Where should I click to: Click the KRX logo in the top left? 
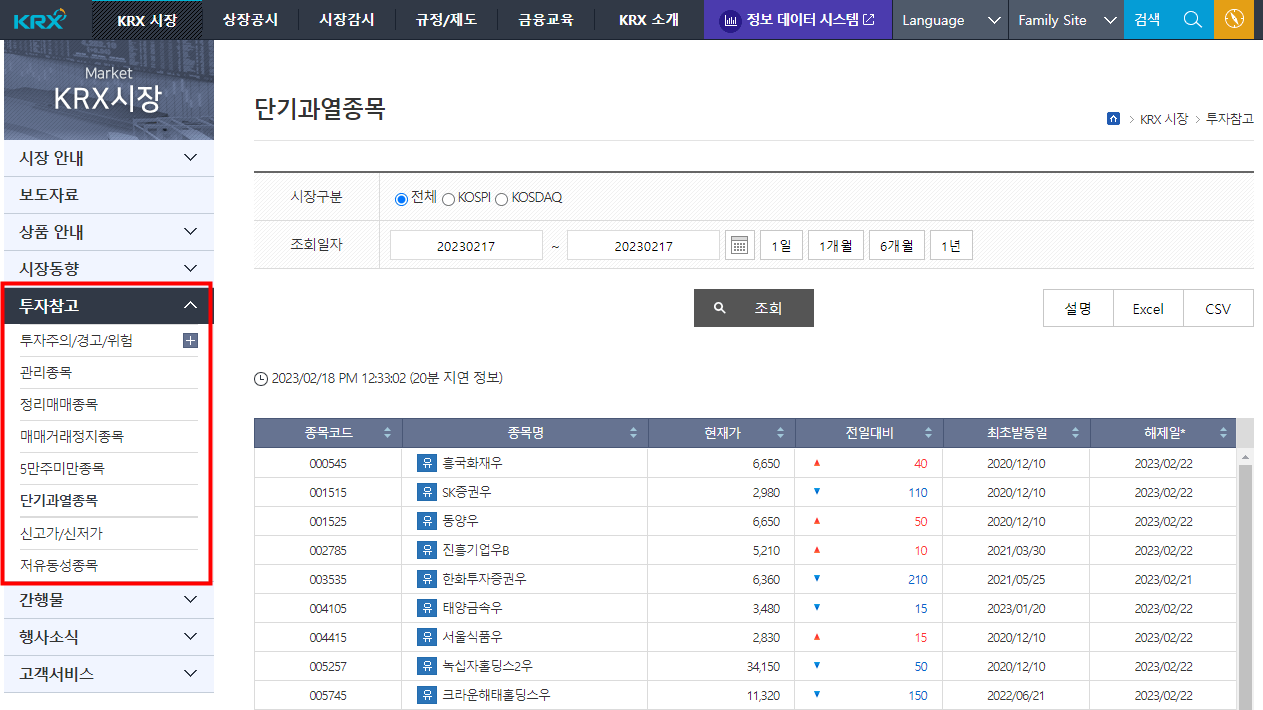coord(38,18)
